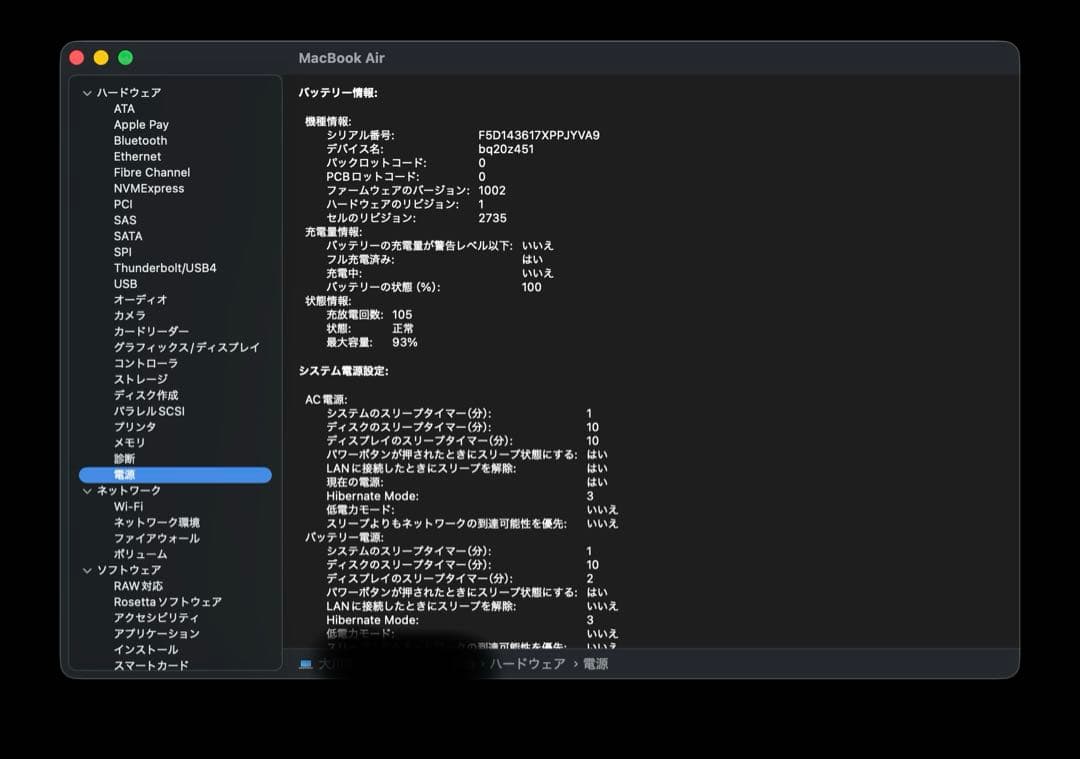Image resolution: width=1080 pixels, height=759 pixels.
Task: Open Thunderbolt/USB4 entry
Action: coord(165,267)
